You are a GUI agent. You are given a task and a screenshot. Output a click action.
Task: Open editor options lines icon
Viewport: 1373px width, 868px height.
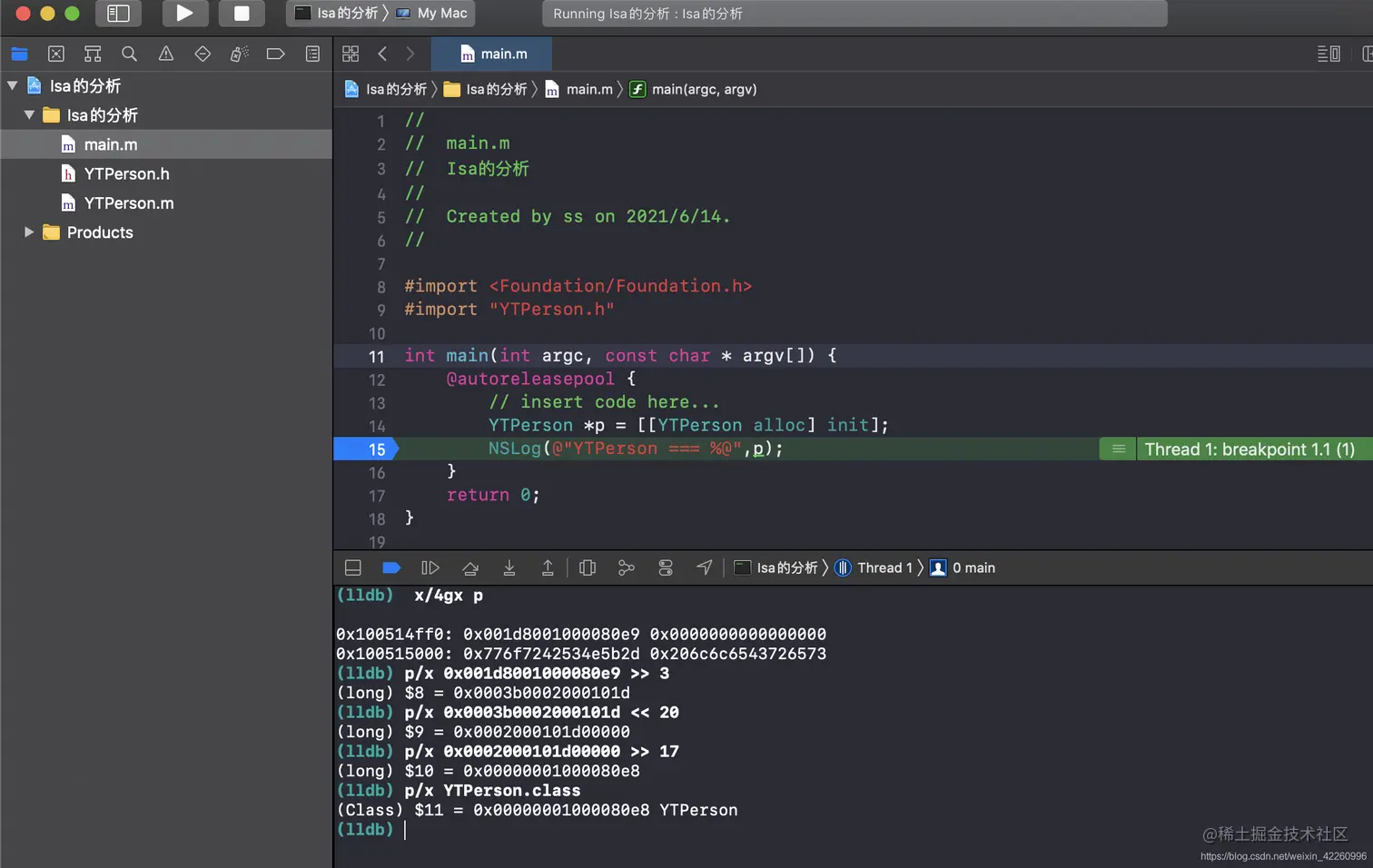pos(1329,54)
